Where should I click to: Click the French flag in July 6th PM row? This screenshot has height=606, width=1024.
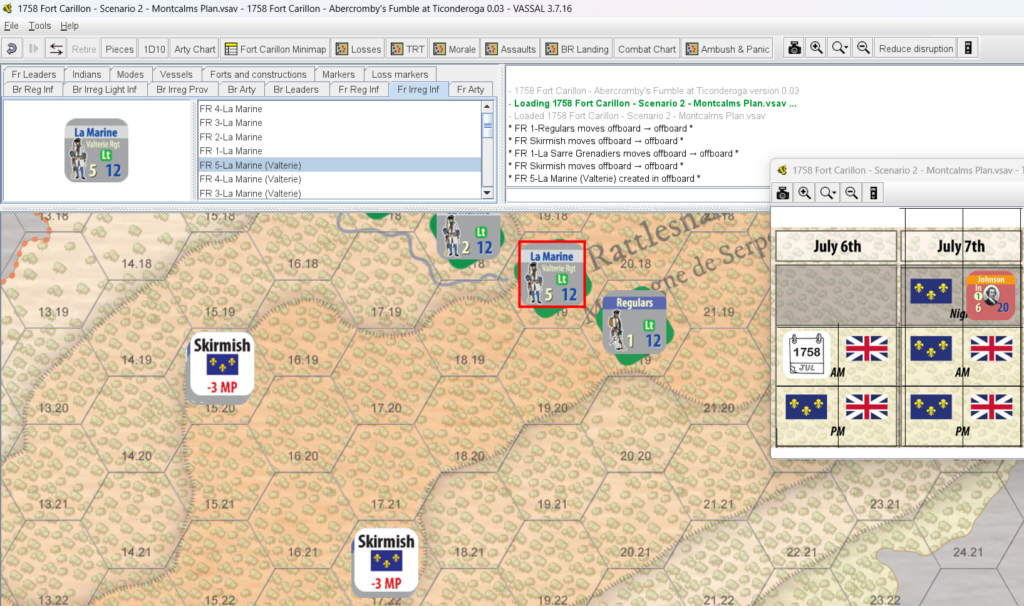click(807, 406)
